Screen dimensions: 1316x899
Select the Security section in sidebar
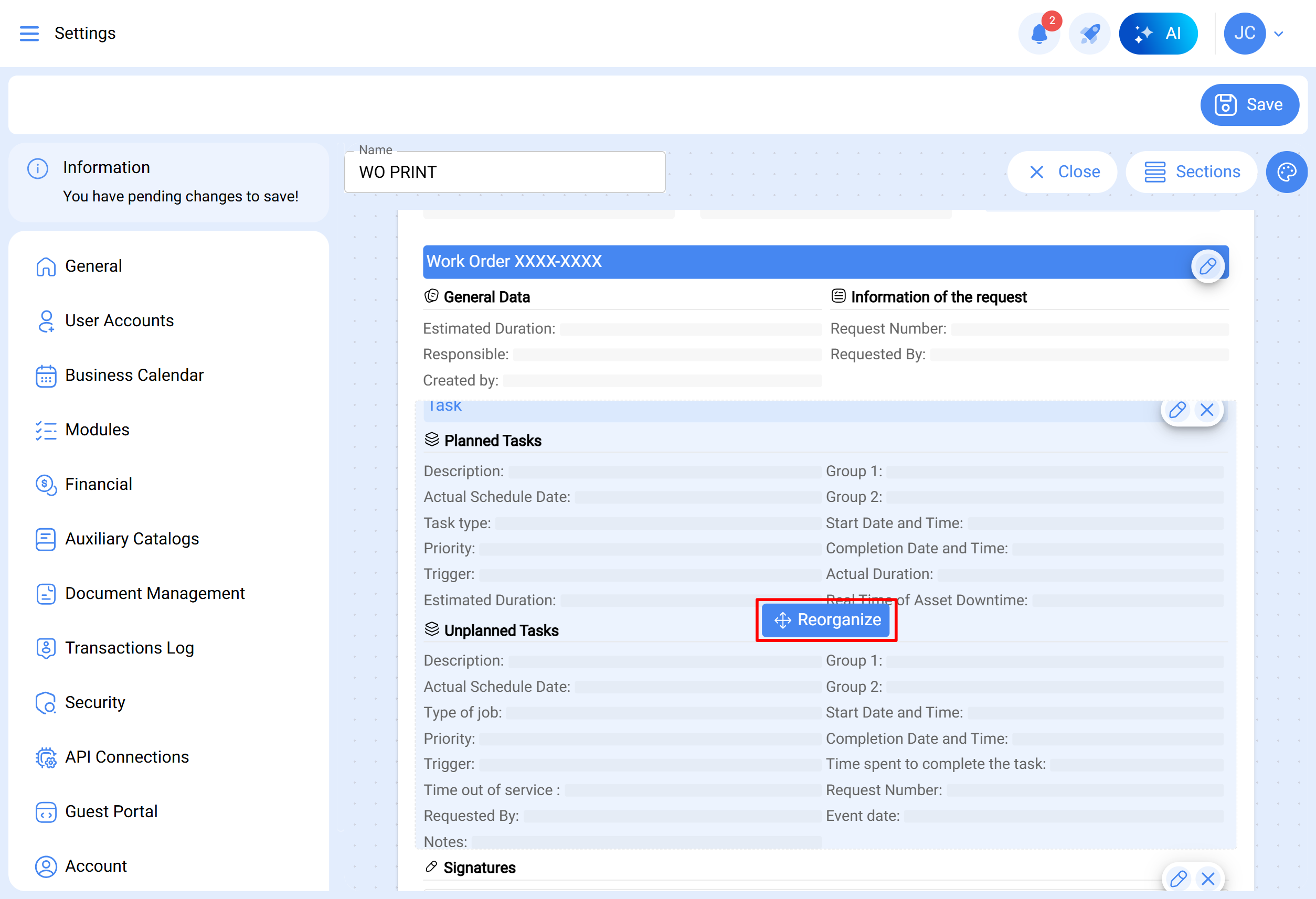click(x=95, y=702)
